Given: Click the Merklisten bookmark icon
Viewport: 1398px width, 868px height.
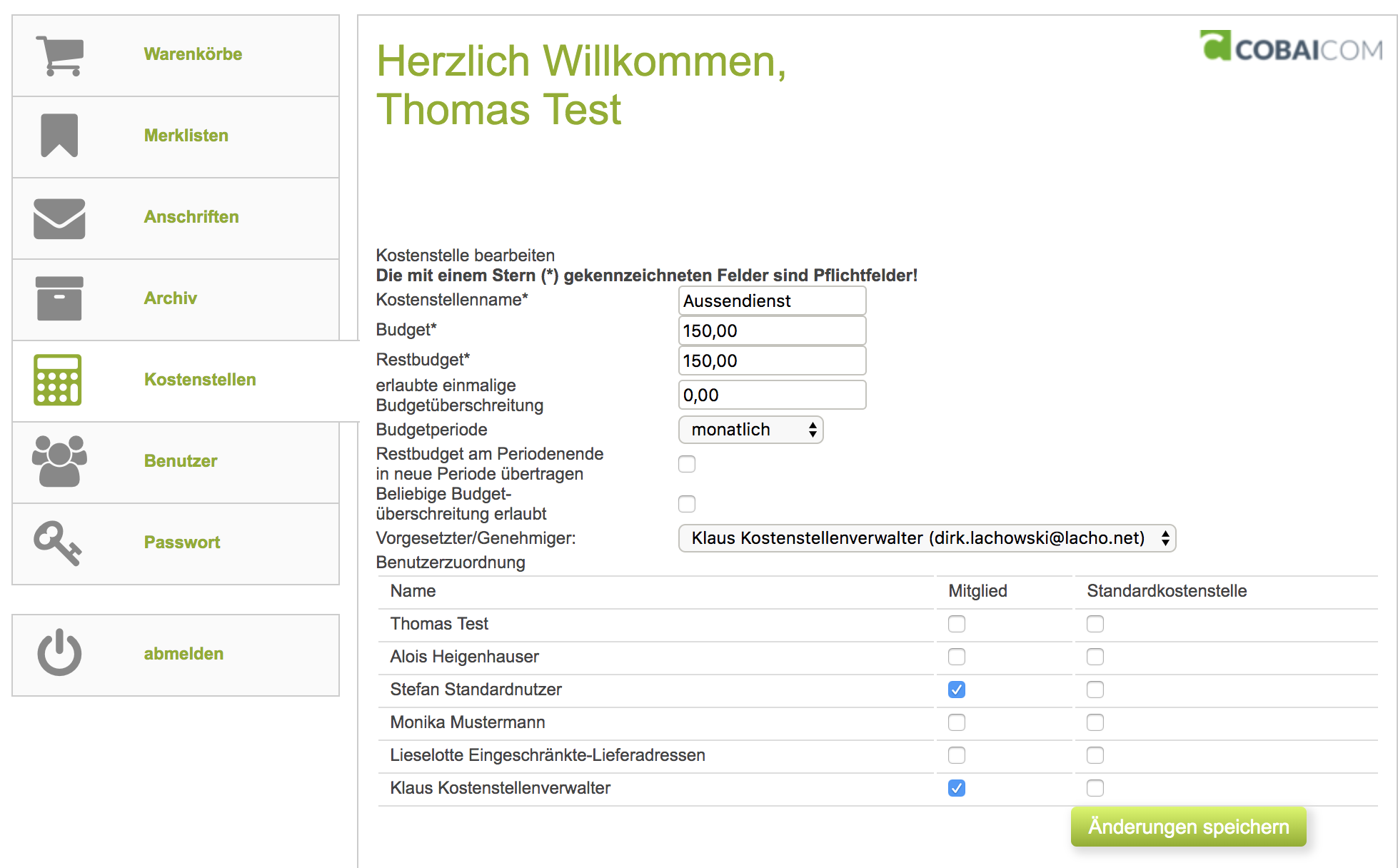Looking at the screenshot, I should pos(57,136).
